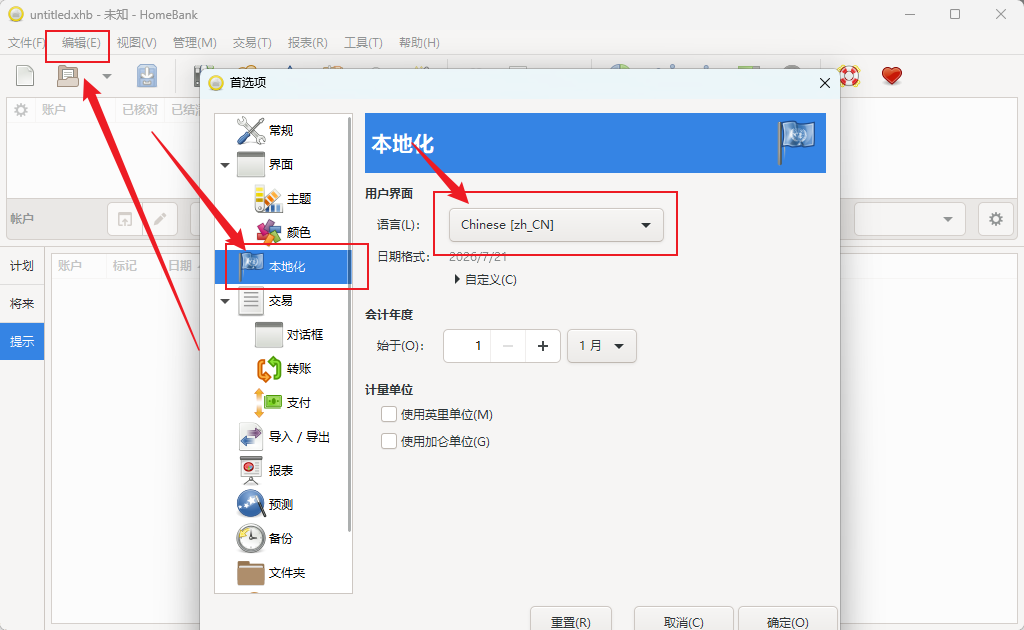Increase fiscal year start day with plus
The height and width of the screenshot is (630, 1024).
(543, 346)
